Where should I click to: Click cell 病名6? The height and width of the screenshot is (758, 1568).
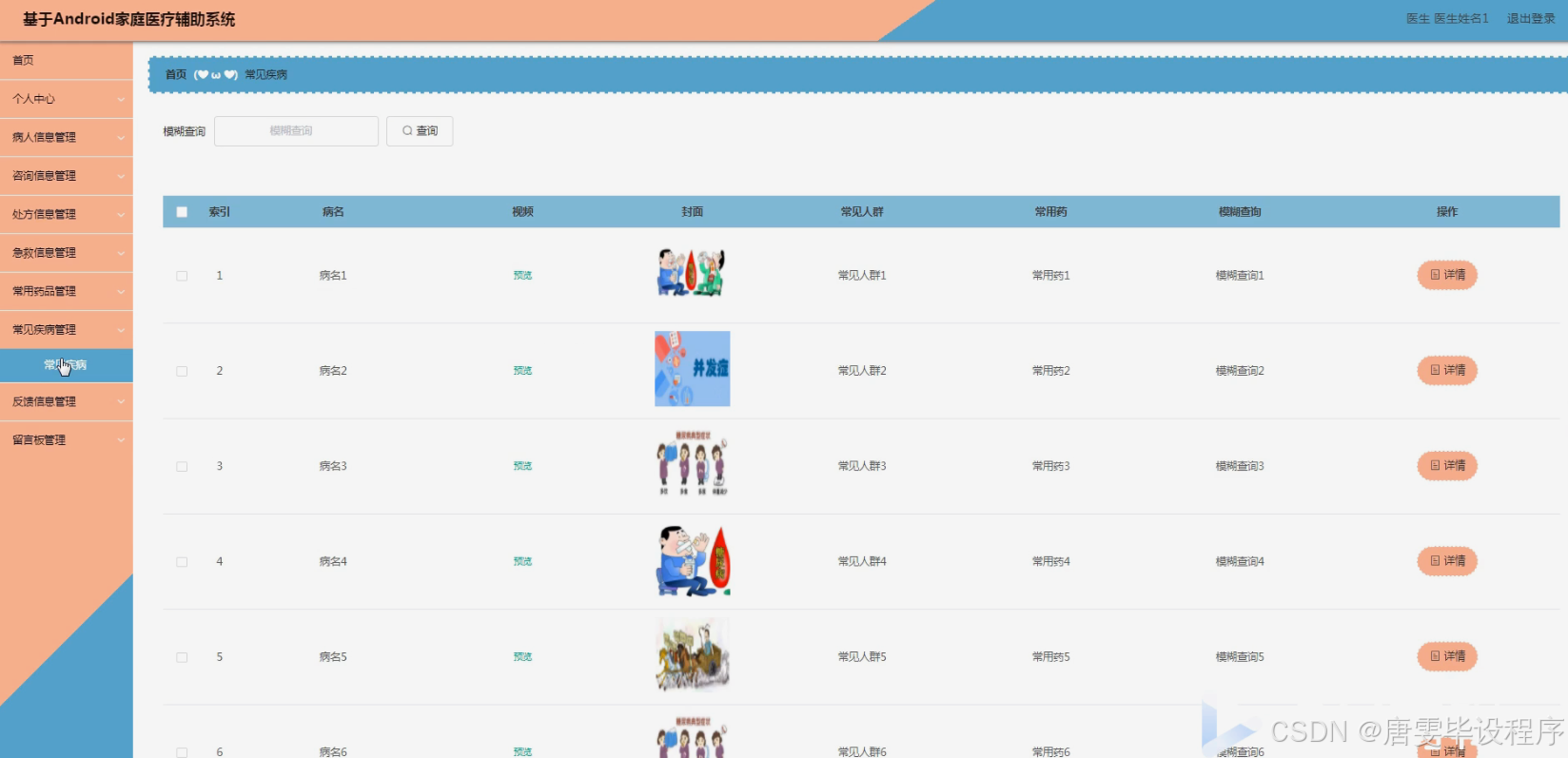(333, 751)
